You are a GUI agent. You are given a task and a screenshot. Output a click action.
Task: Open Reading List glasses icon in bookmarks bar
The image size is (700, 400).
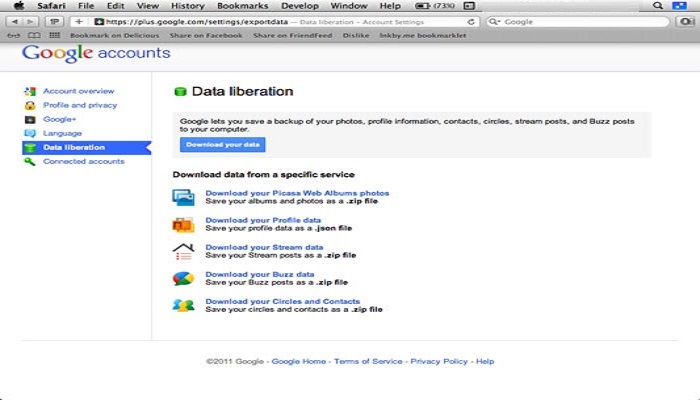(13, 35)
